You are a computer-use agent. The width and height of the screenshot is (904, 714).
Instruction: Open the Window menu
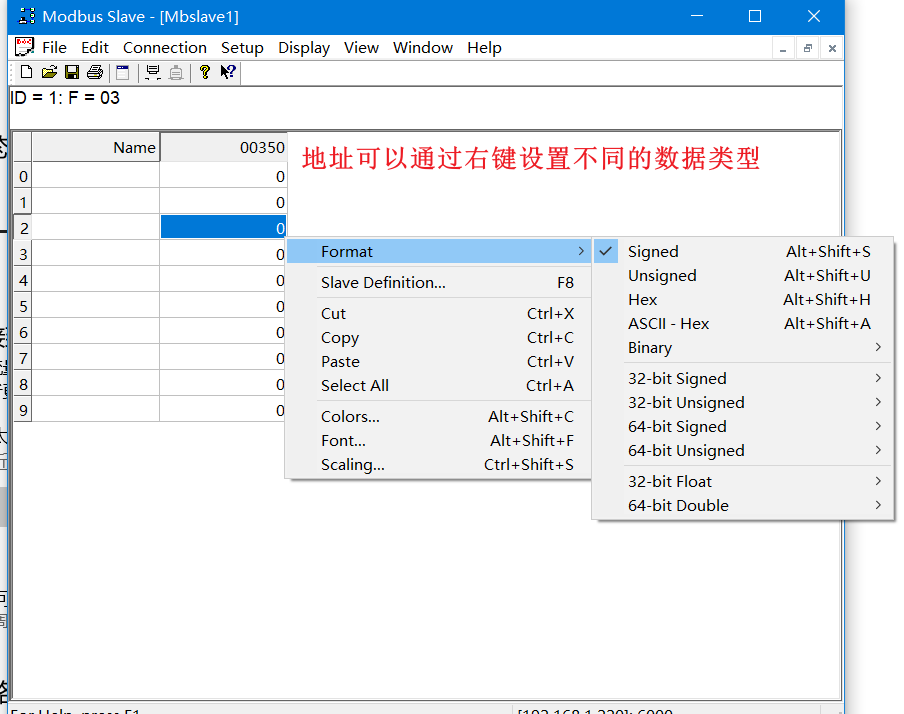tap(423, 48)
